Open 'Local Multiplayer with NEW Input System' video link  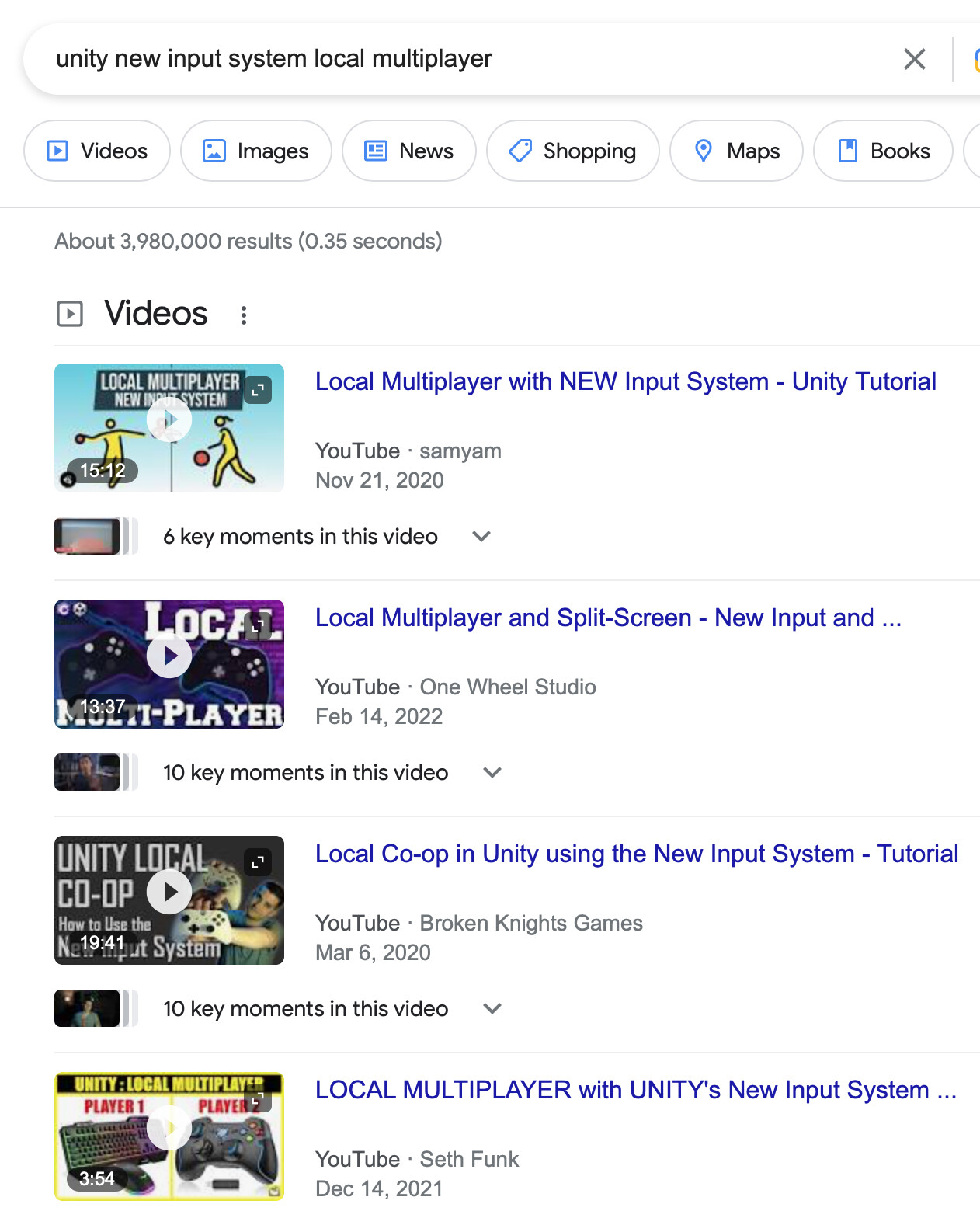click(x=626, y=381)
